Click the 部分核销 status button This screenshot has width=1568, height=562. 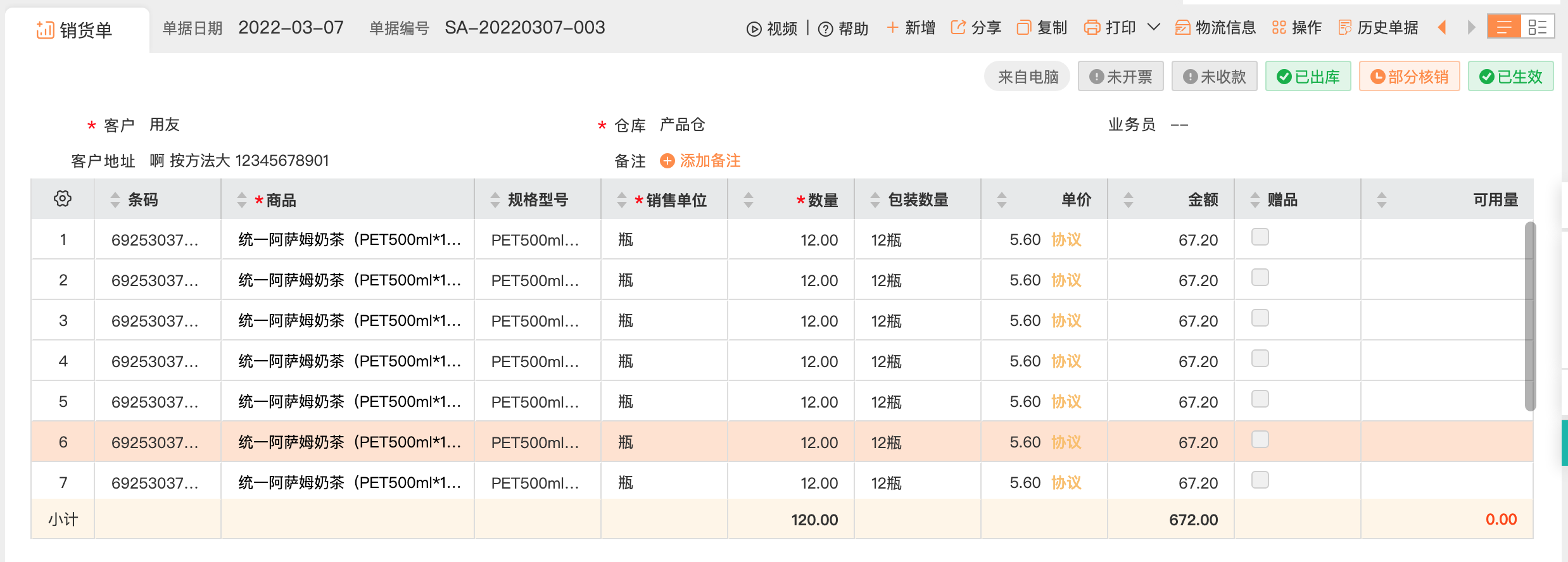(x=1409, y=77)
